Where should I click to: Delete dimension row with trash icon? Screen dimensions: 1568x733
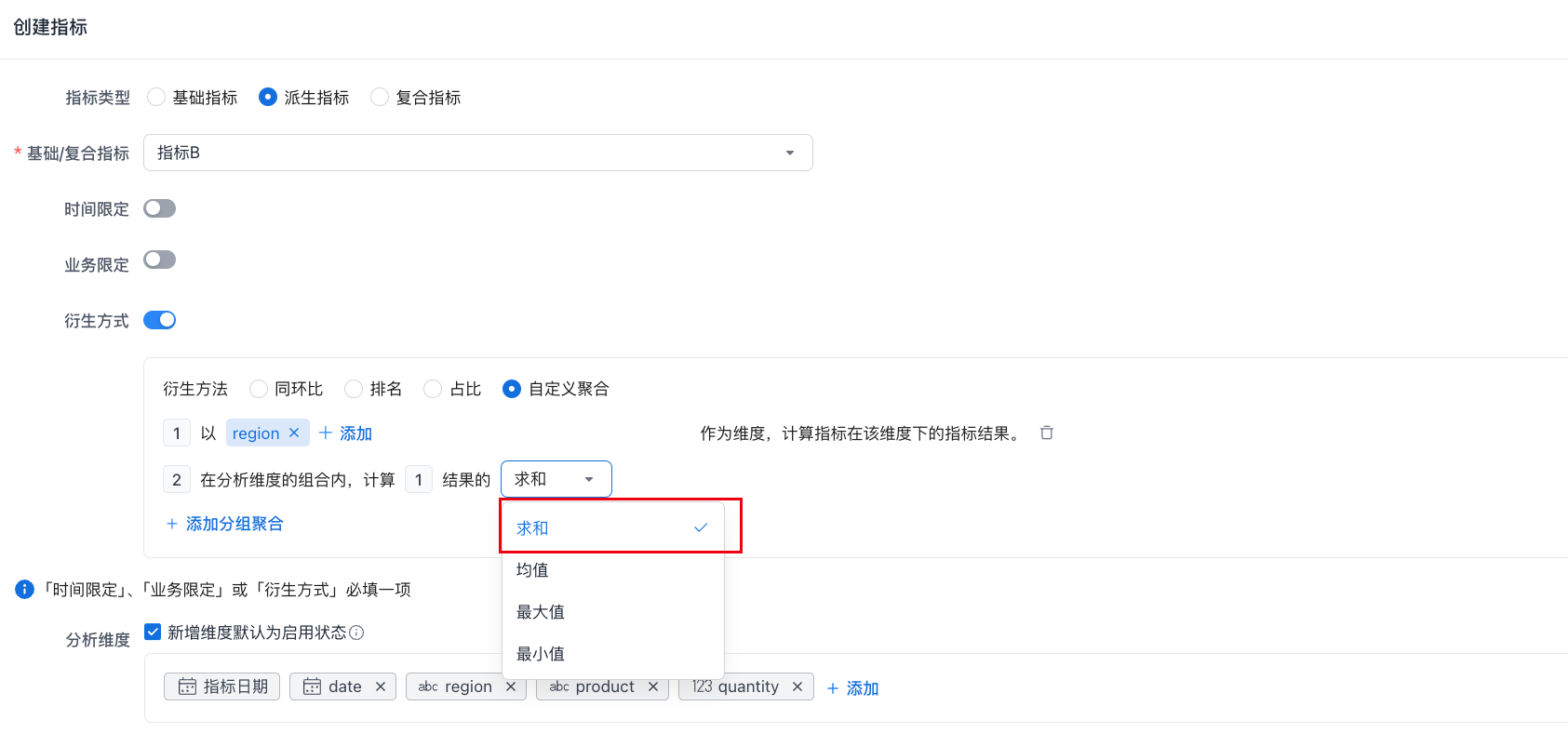point(1047,433)
